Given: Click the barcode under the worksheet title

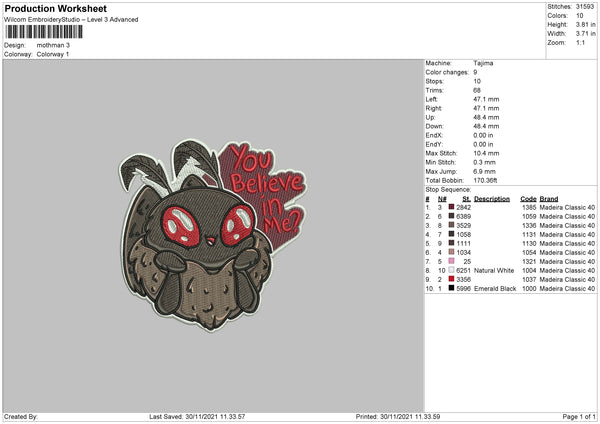Looking at the screenshot, I should 44,32.
